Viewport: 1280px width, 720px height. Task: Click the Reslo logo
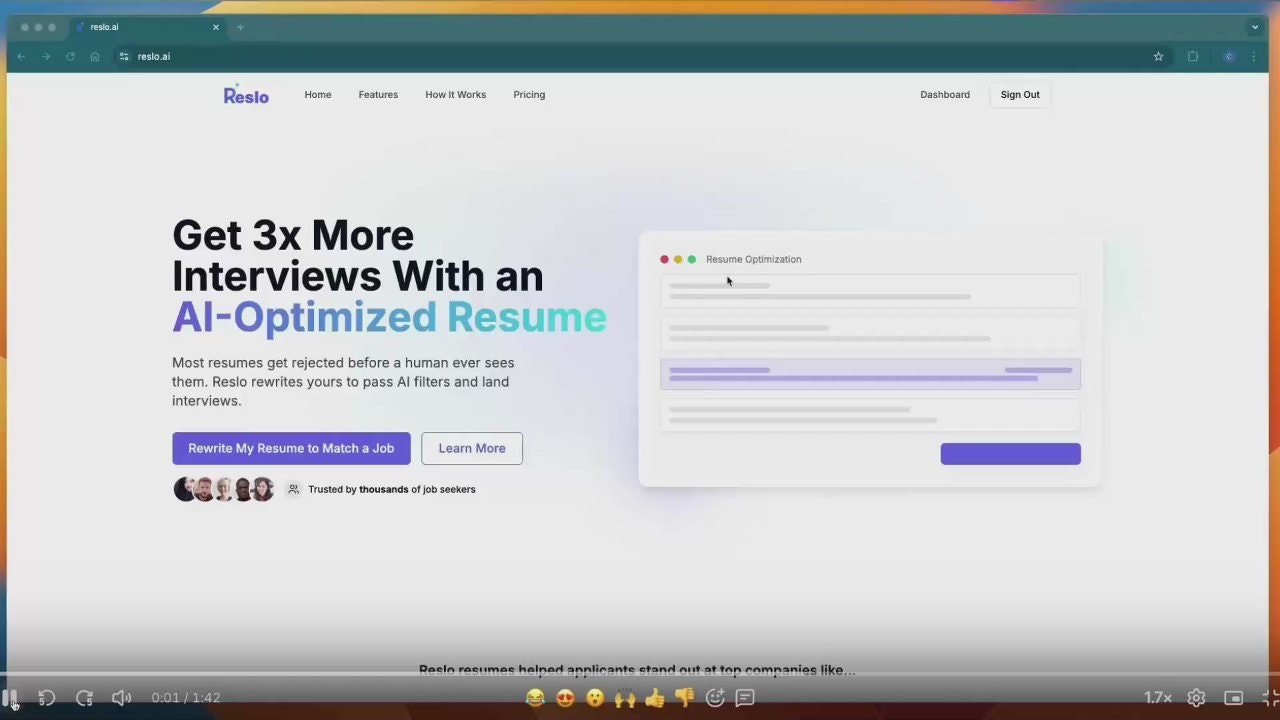tap(246, 94)
